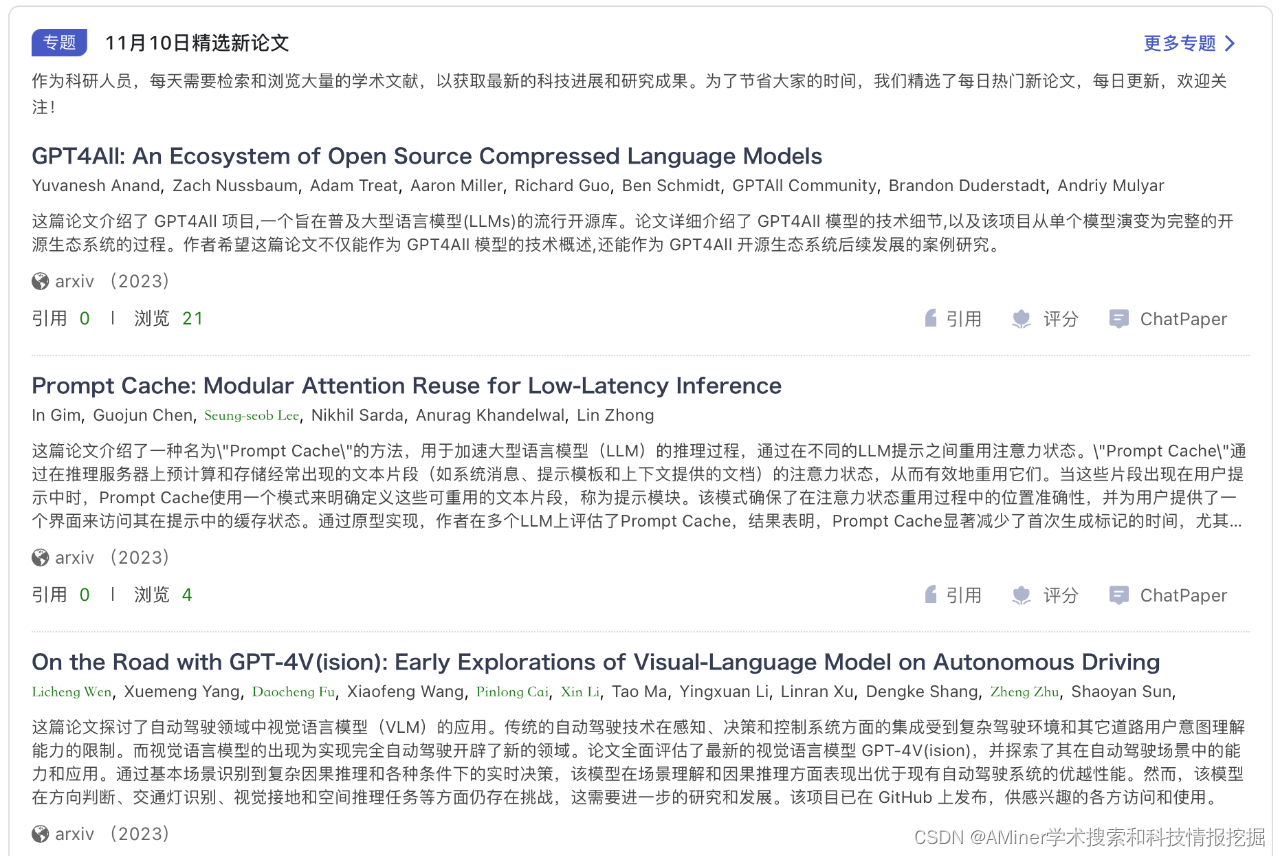1280x856 pixels.
Task: Click 引用 0 count under GPT4All
Action: coord(61,319)
